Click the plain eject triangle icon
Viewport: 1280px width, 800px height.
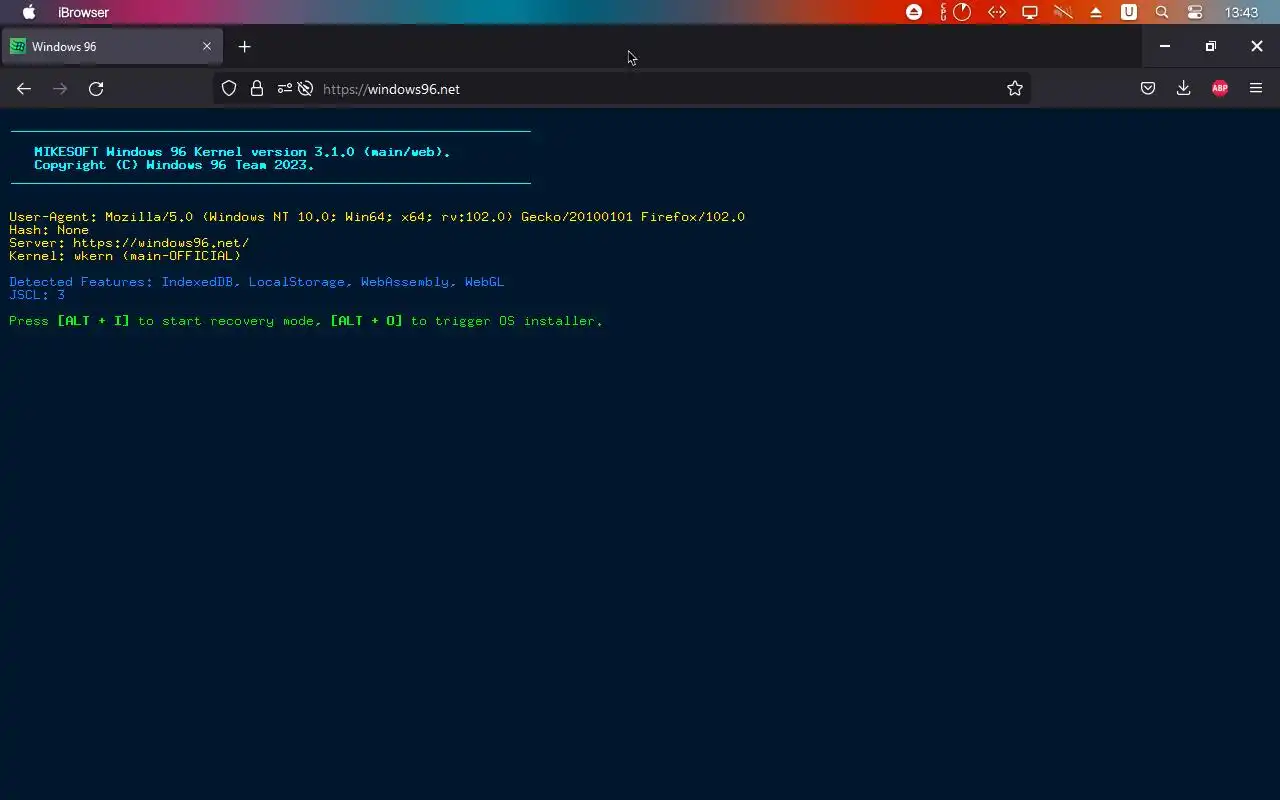point(1096,13)
